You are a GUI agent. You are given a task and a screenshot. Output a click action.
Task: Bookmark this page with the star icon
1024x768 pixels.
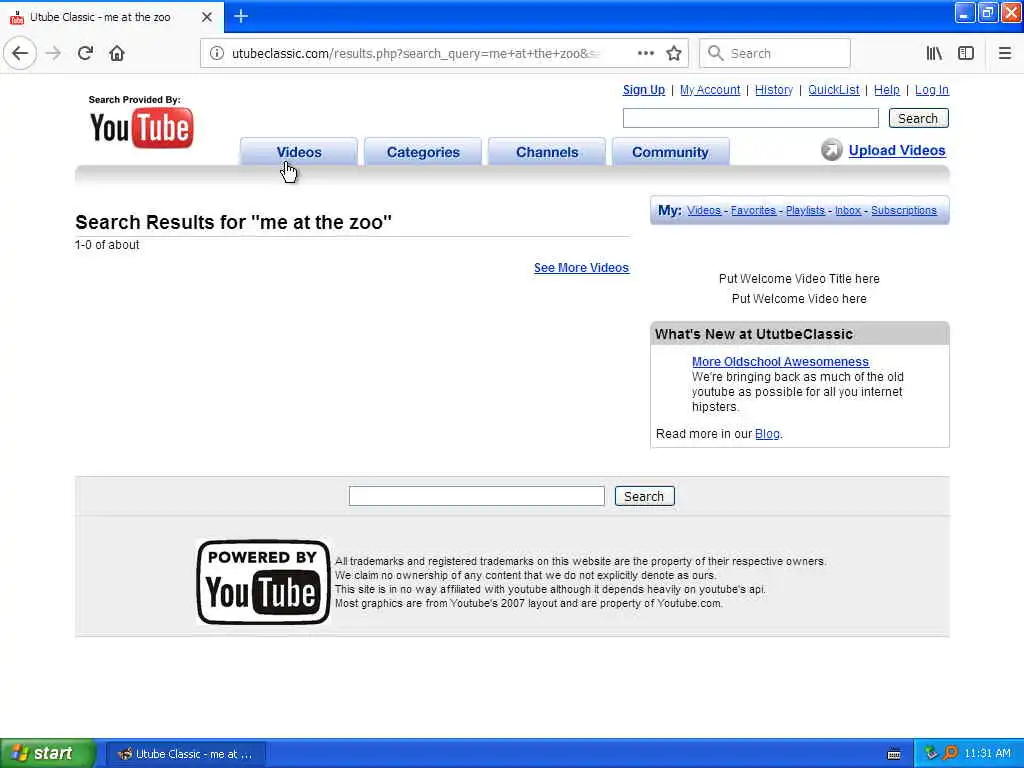(x=674, y=53)
